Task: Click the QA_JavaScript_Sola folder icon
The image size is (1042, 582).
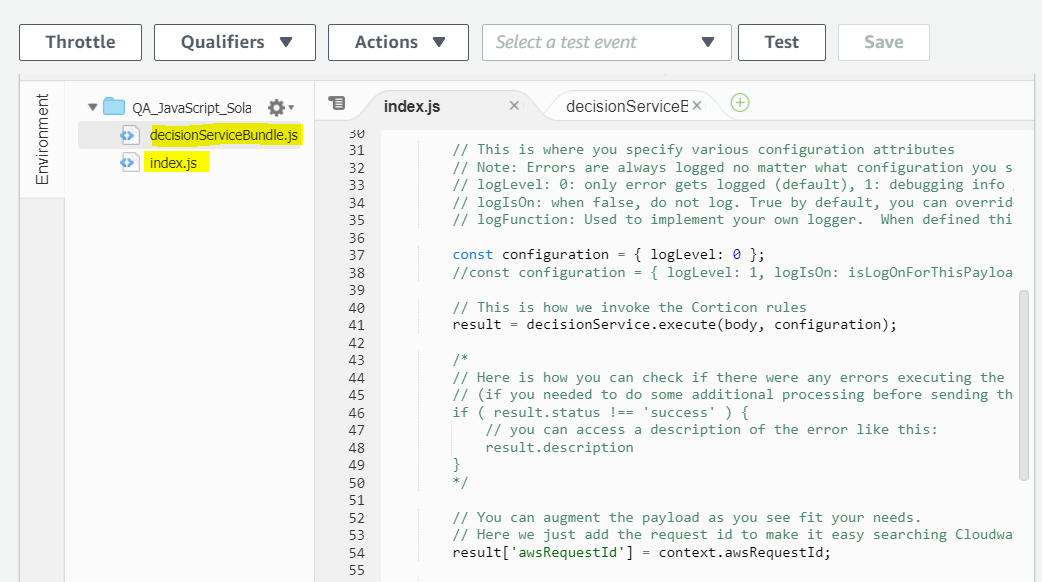Action: click(x=114, y=107)
